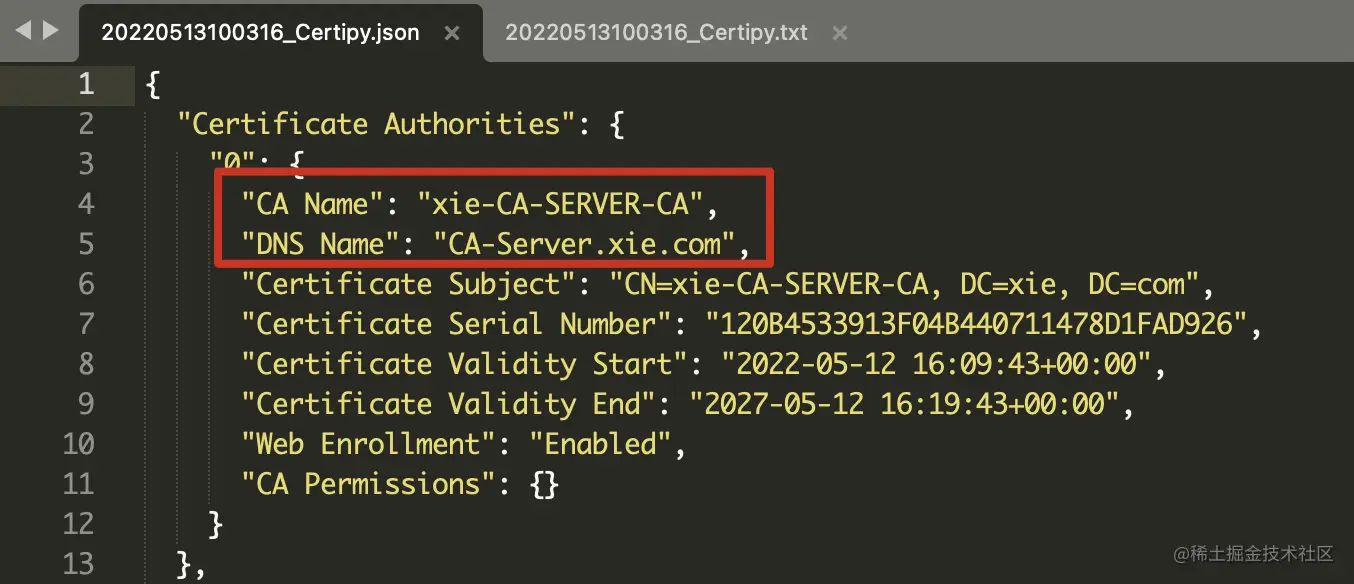Click the "Certificate Validity Start" key
Screen dimensions: 1354x584
(x=465, y=364)
